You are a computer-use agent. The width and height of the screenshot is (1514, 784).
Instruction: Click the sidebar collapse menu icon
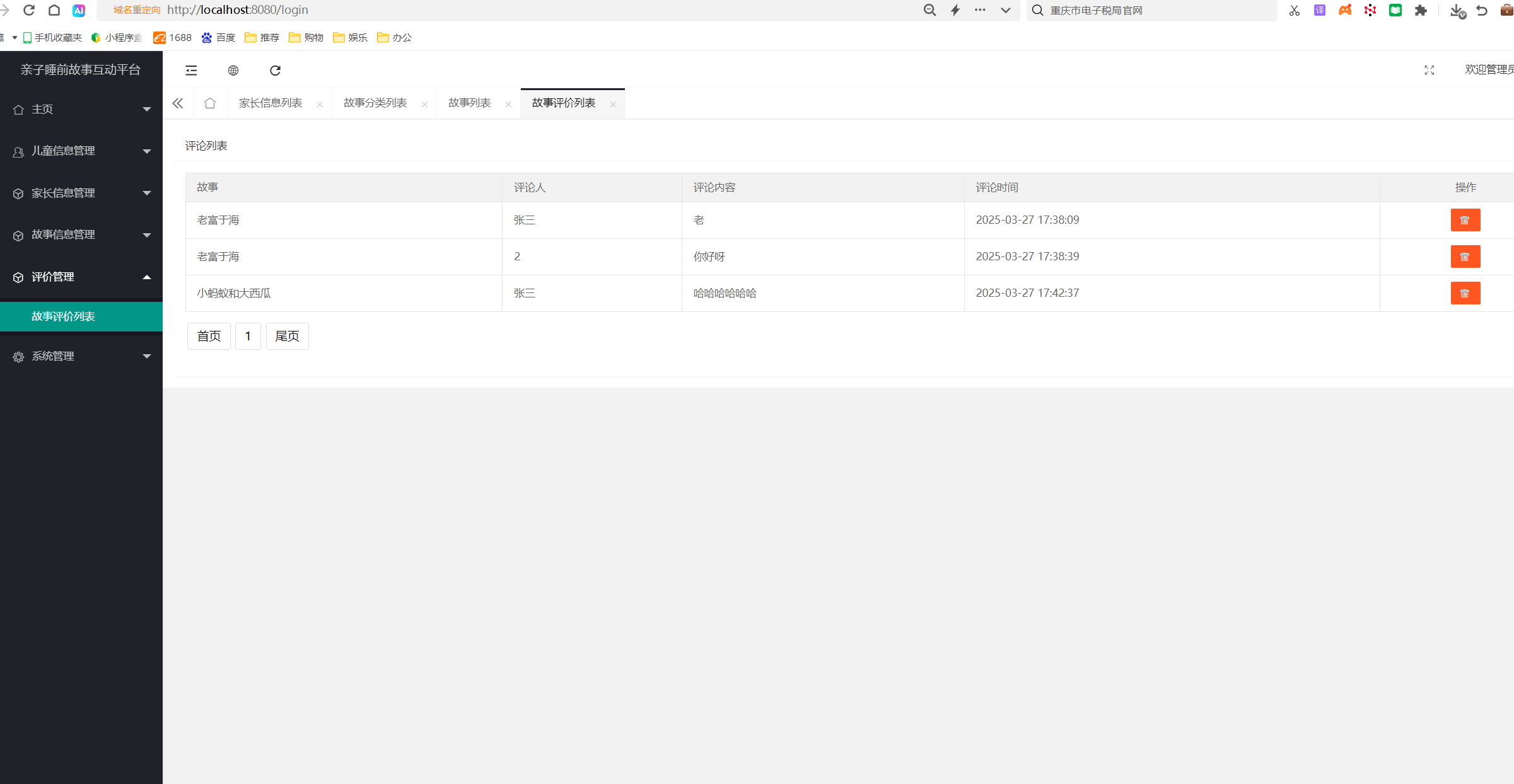point(191,70)
